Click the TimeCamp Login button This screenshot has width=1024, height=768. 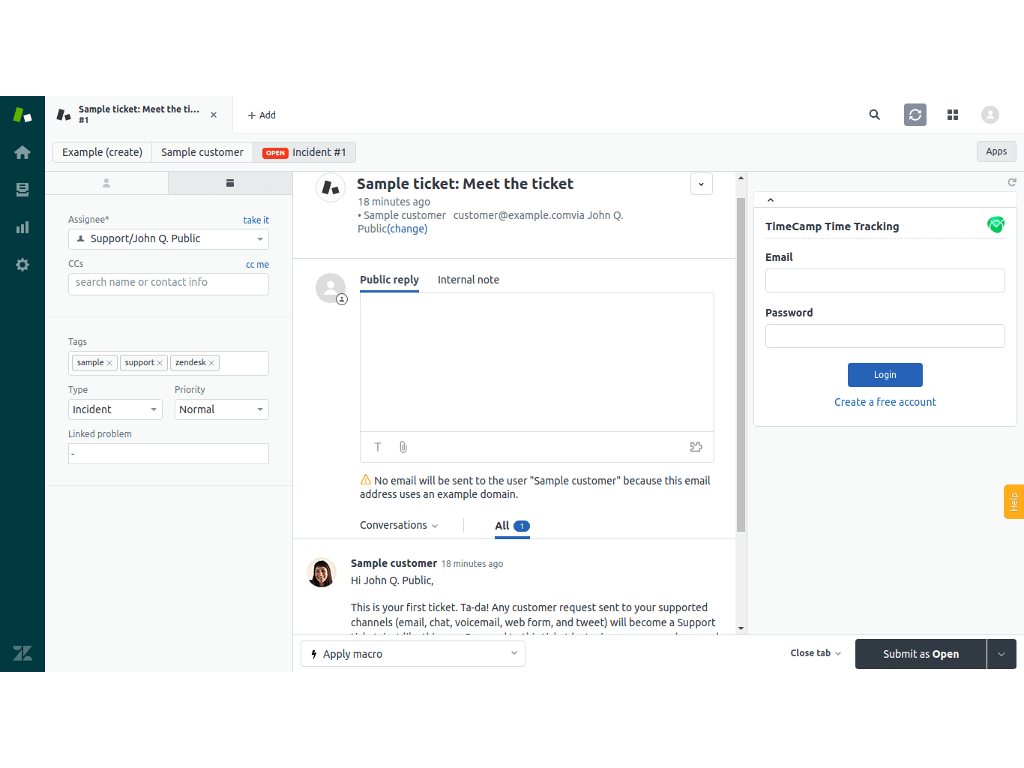[884, 375]
